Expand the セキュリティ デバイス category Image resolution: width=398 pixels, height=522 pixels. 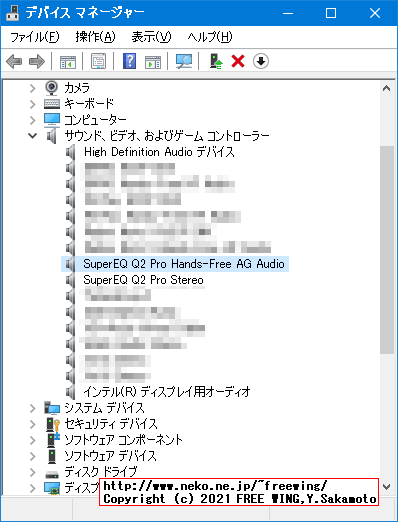[32, 424]
